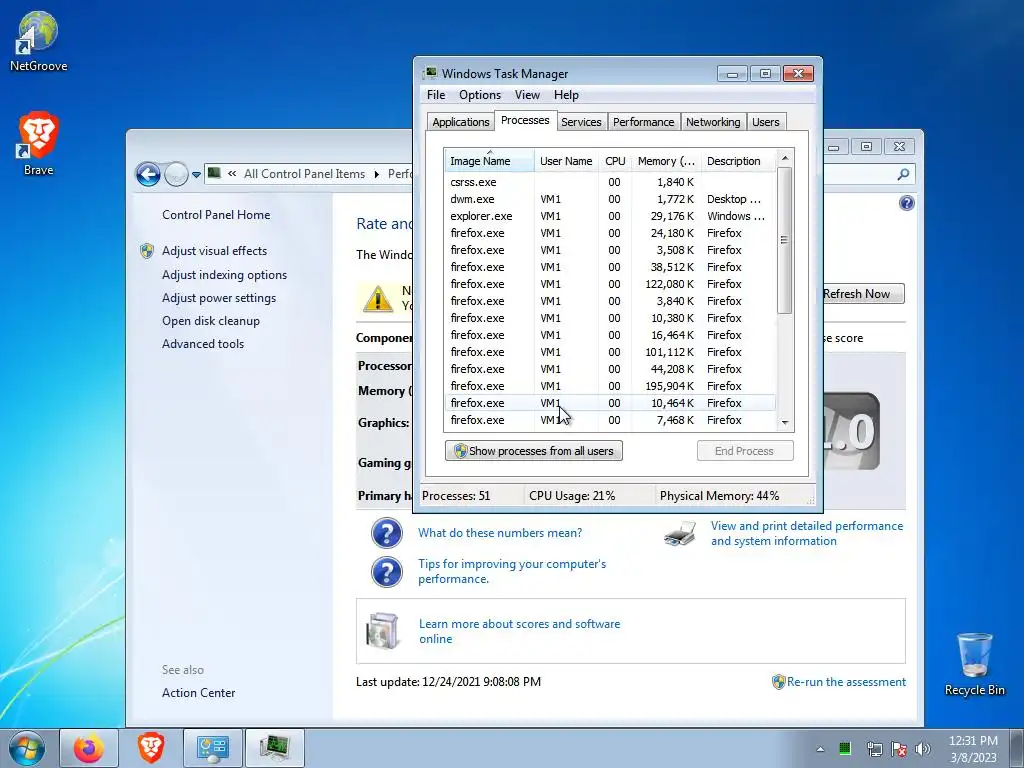Screen dimensions: 1024x768
Task: Click the process list scrollbar thumb
Action: (x=785, y=240)
